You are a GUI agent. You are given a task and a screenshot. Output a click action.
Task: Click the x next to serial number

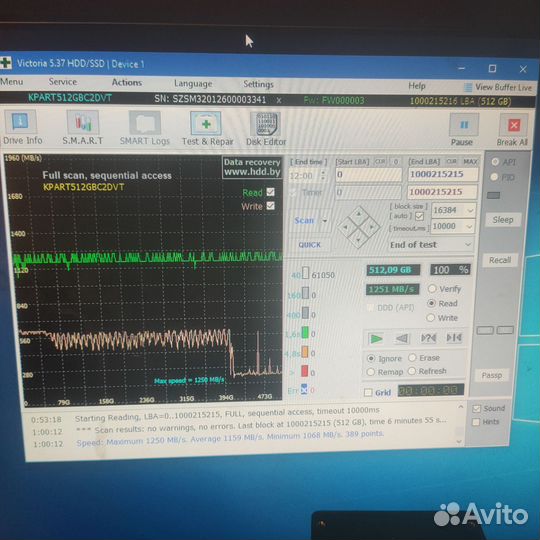point(279,100)
